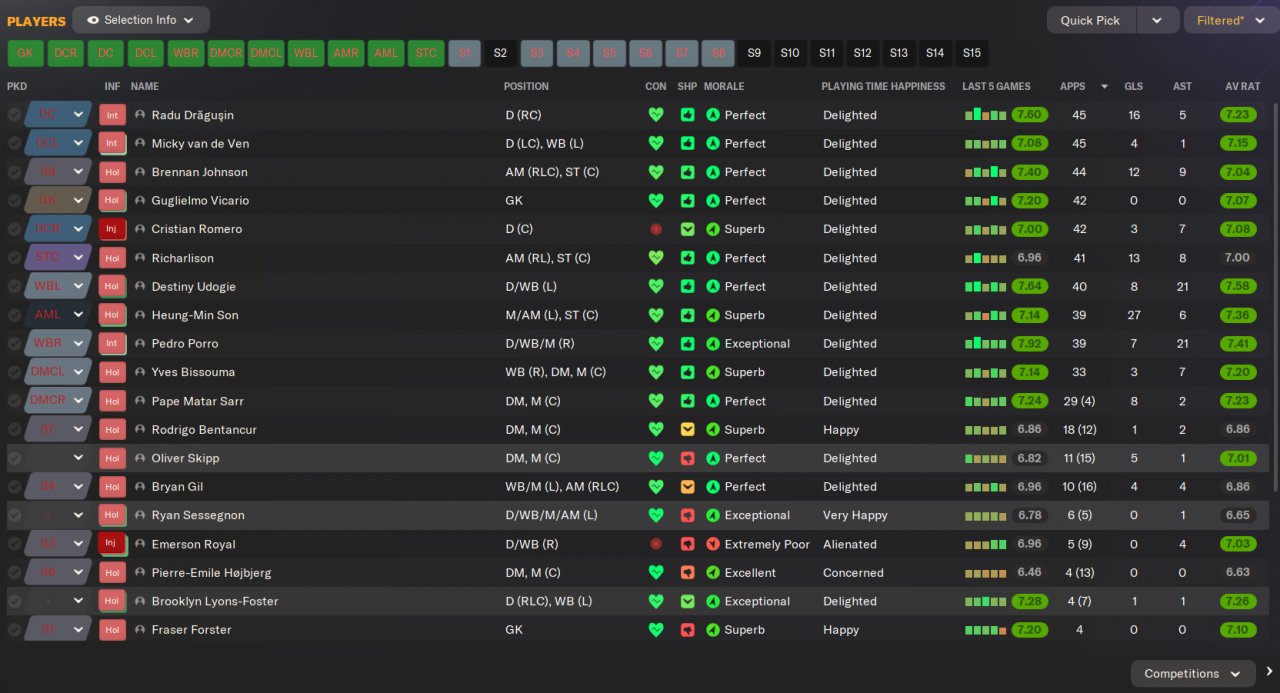Toggle selection circle for Brennan Johnson

(14, 172)
